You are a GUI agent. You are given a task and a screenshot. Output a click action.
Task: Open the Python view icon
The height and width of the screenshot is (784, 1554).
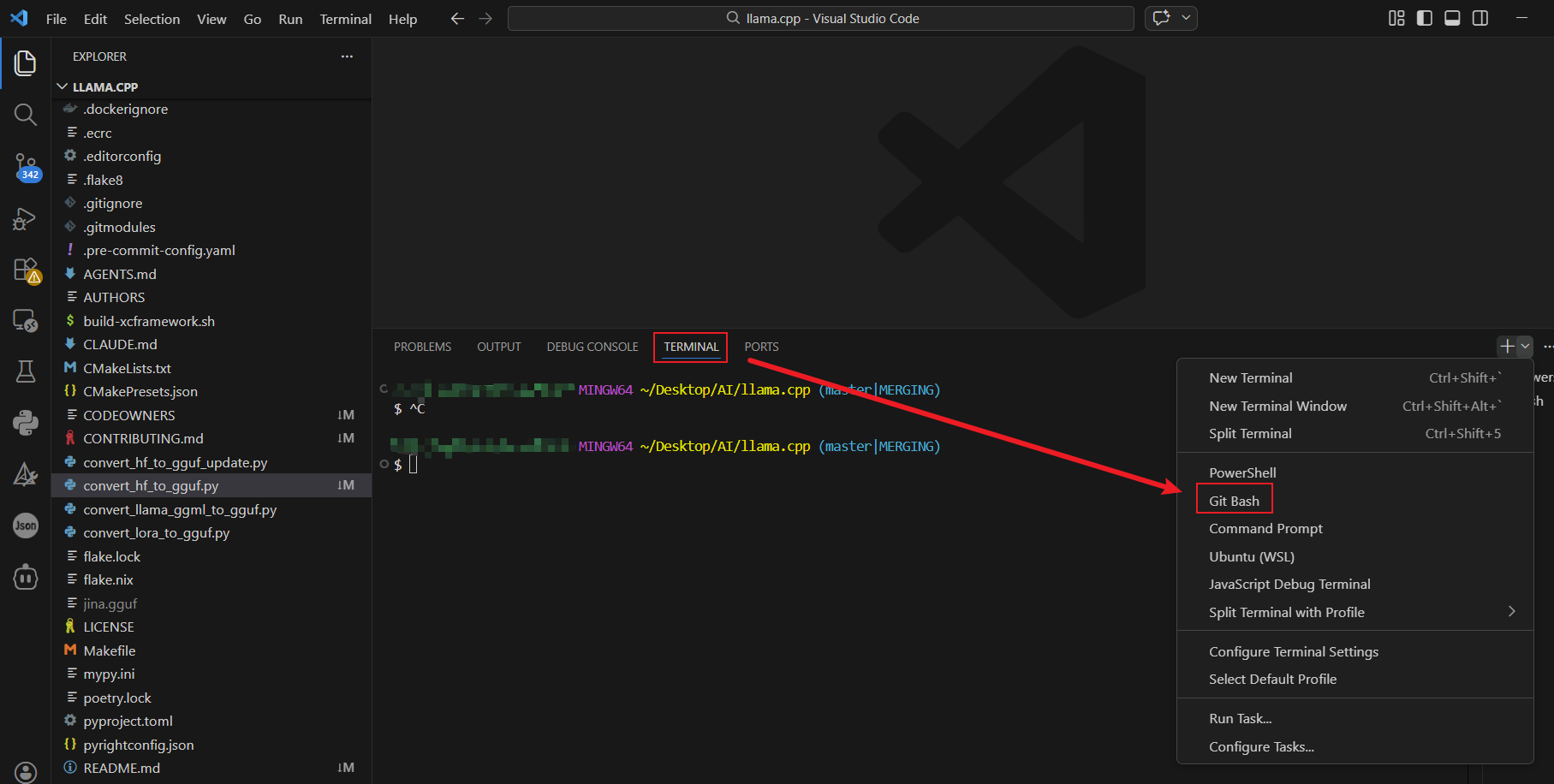click(26, 423)
